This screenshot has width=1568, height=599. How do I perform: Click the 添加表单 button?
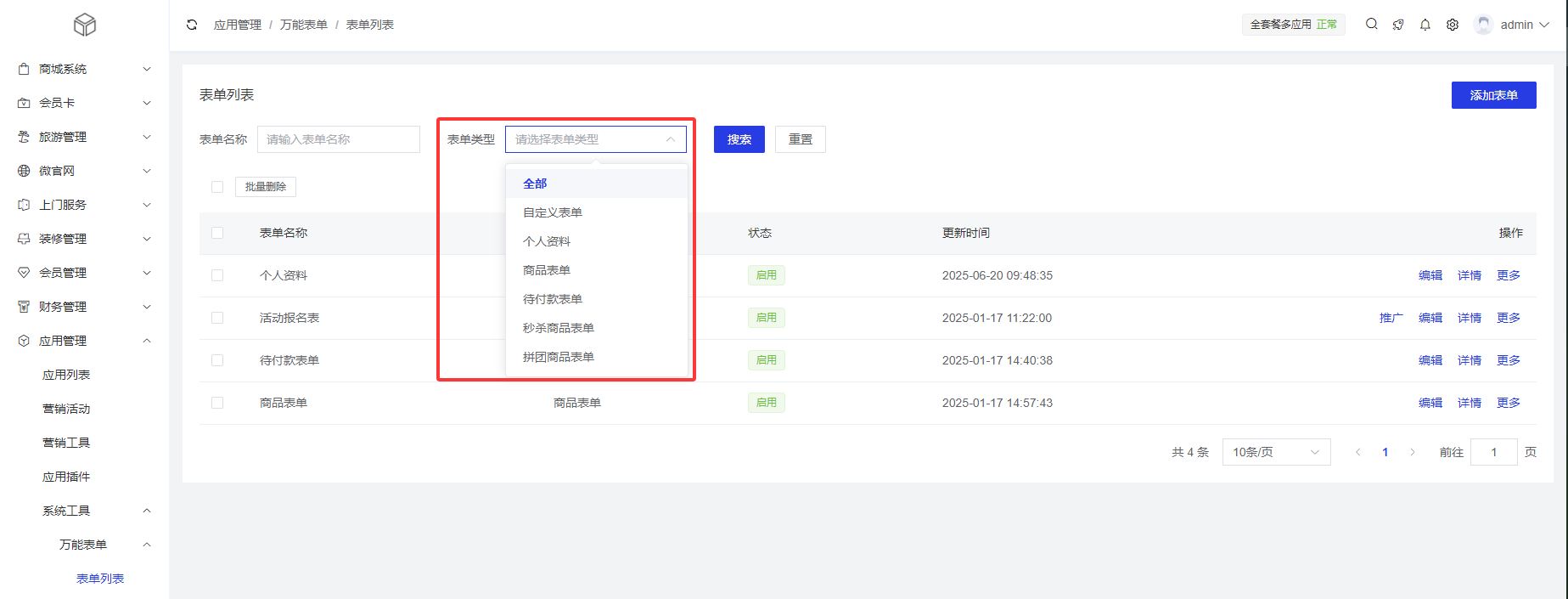[1493, 95]
